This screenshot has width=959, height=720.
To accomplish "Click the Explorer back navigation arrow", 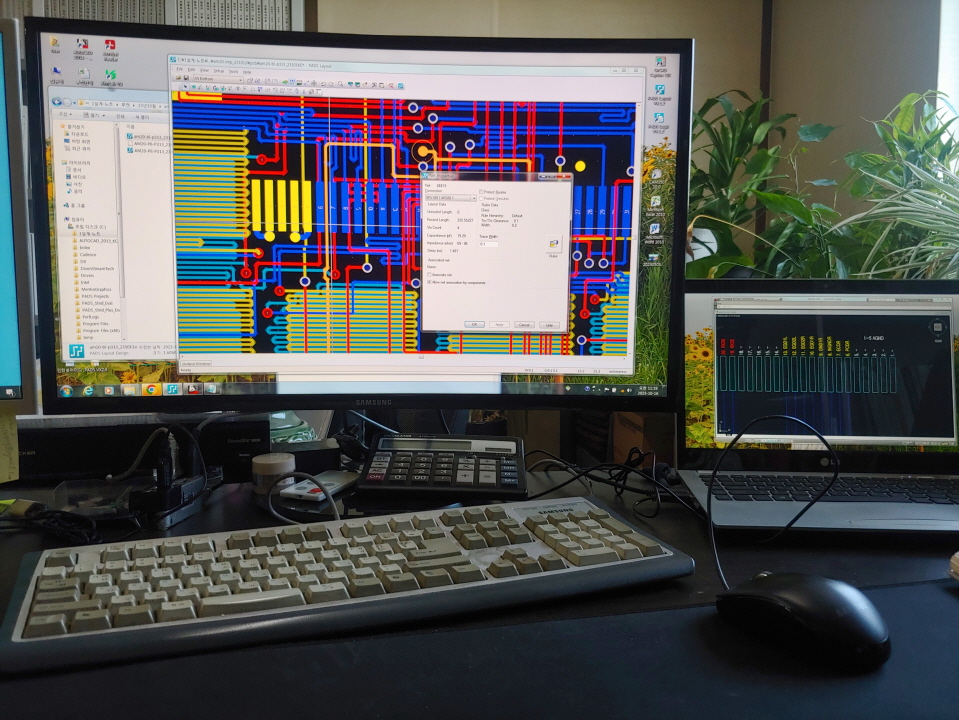I will 57,102.
